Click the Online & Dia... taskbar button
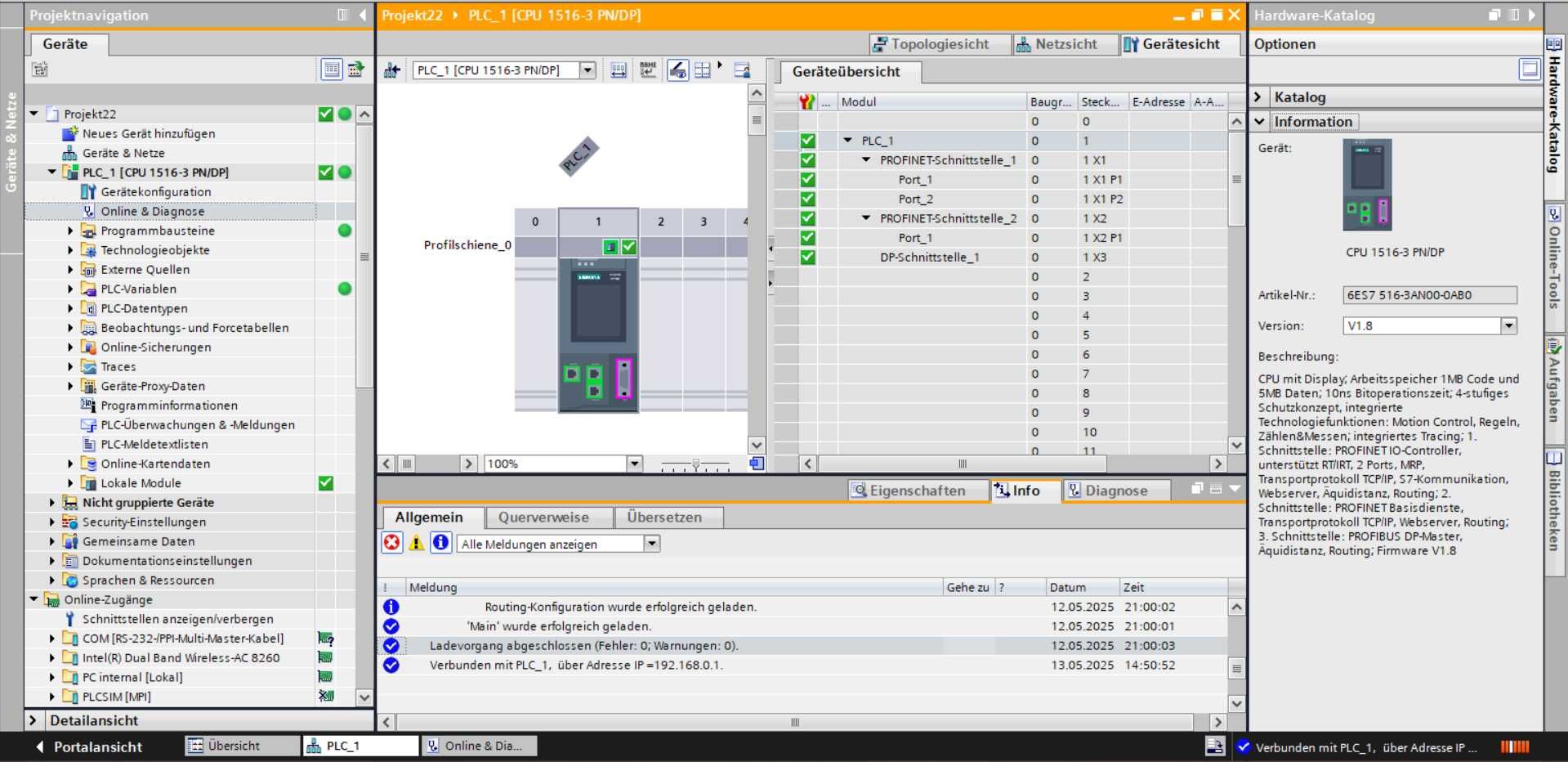1568x762 pixels. coord(479,746)
